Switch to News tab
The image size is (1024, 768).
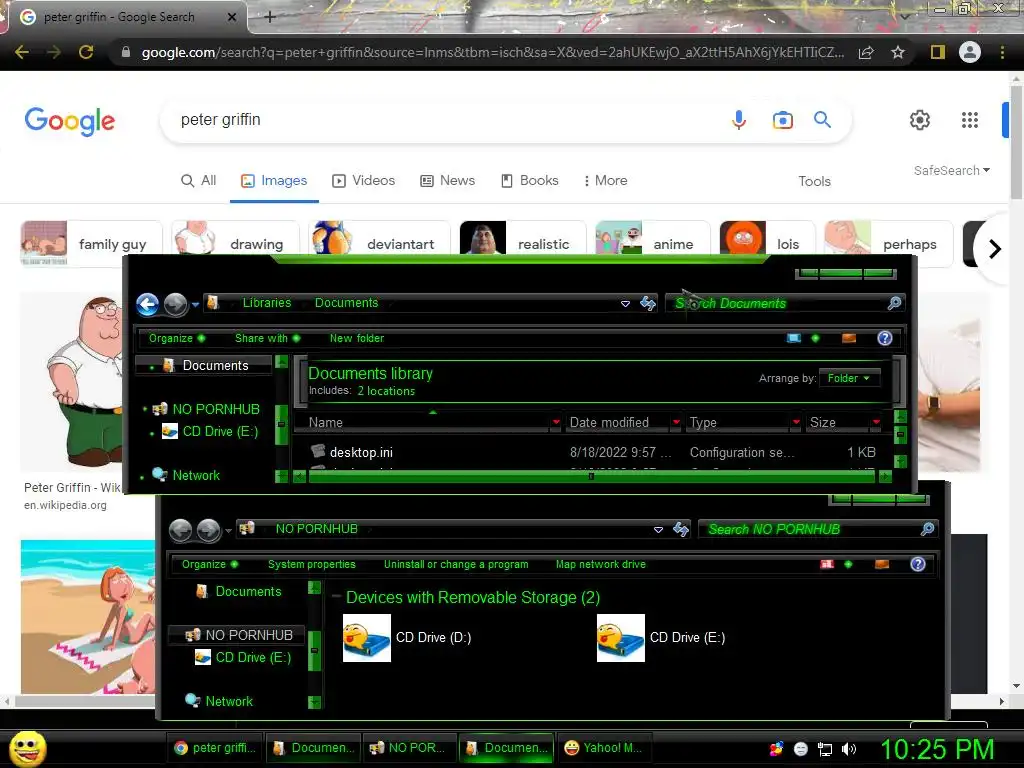pos(447,180)
